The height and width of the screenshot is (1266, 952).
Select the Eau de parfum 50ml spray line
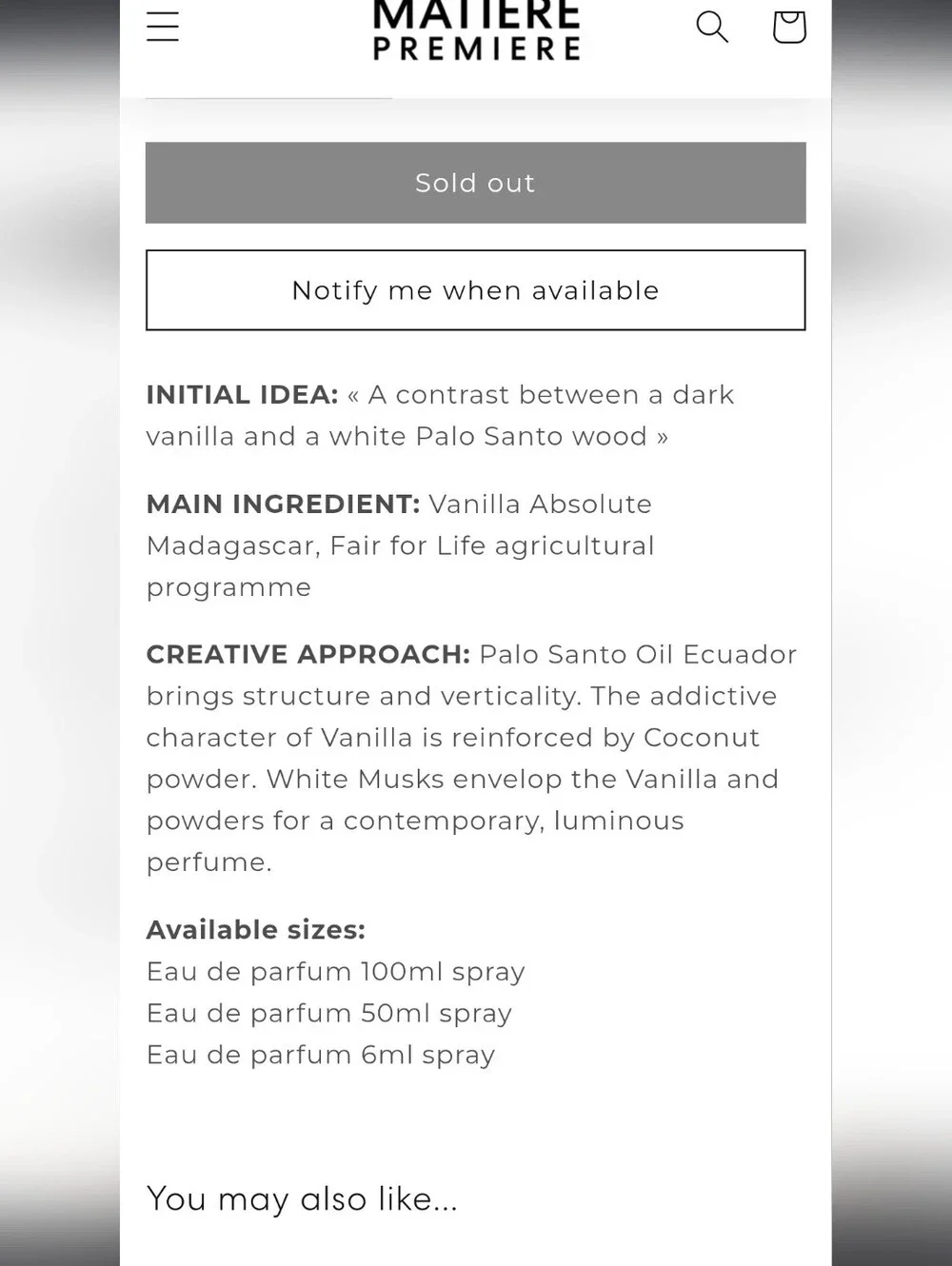(x=329, y=1014)
